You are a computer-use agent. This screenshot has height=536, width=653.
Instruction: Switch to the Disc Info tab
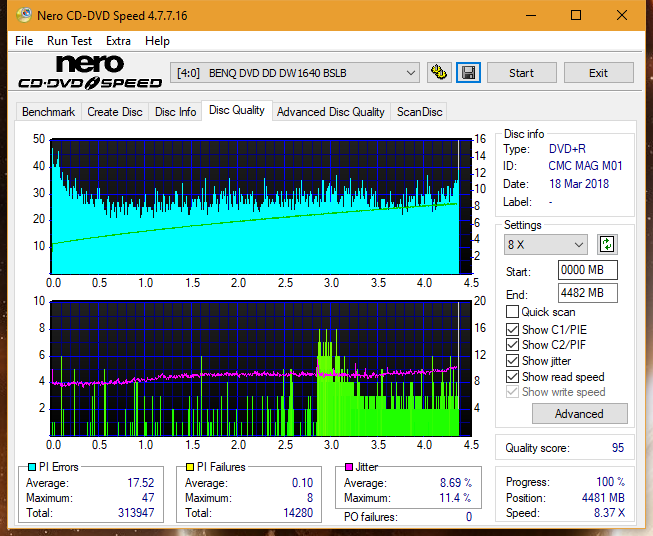coord(175,112)
